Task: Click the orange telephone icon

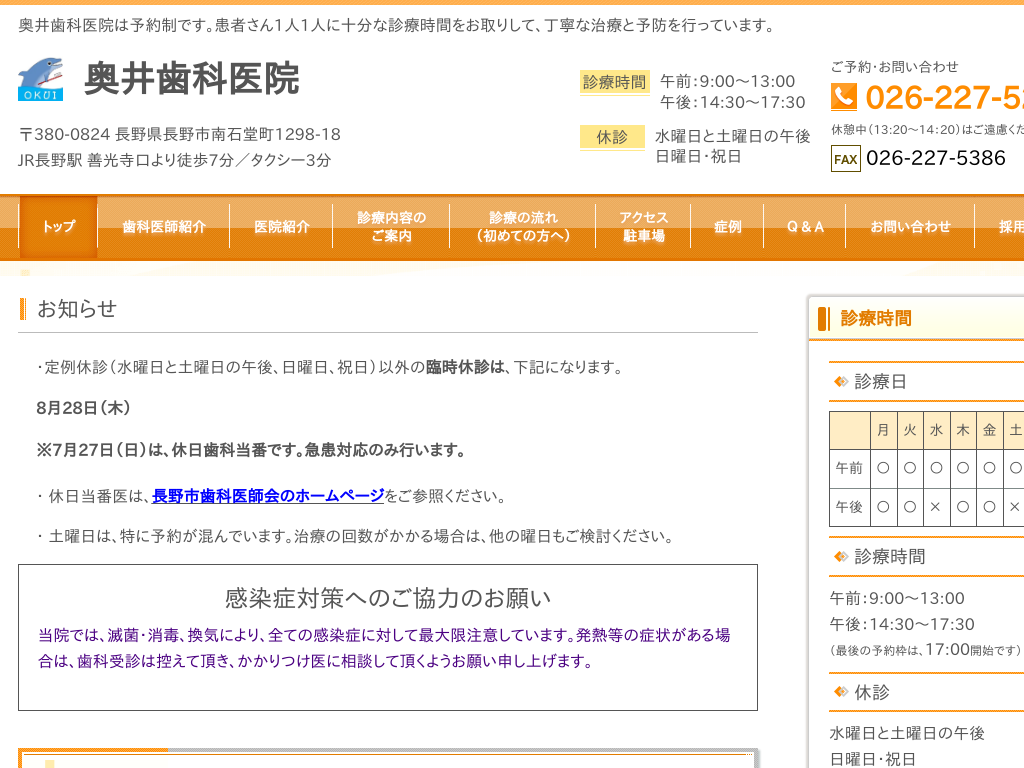Action: click(844, 97)
